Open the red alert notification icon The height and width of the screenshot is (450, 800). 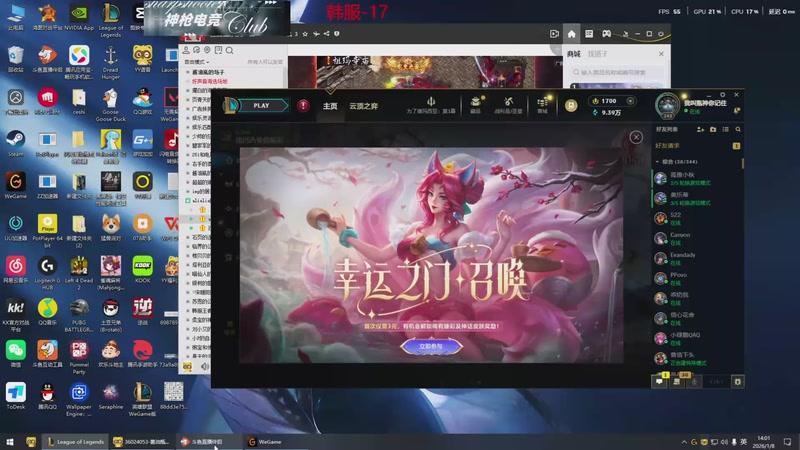click(x=304, y=106)
